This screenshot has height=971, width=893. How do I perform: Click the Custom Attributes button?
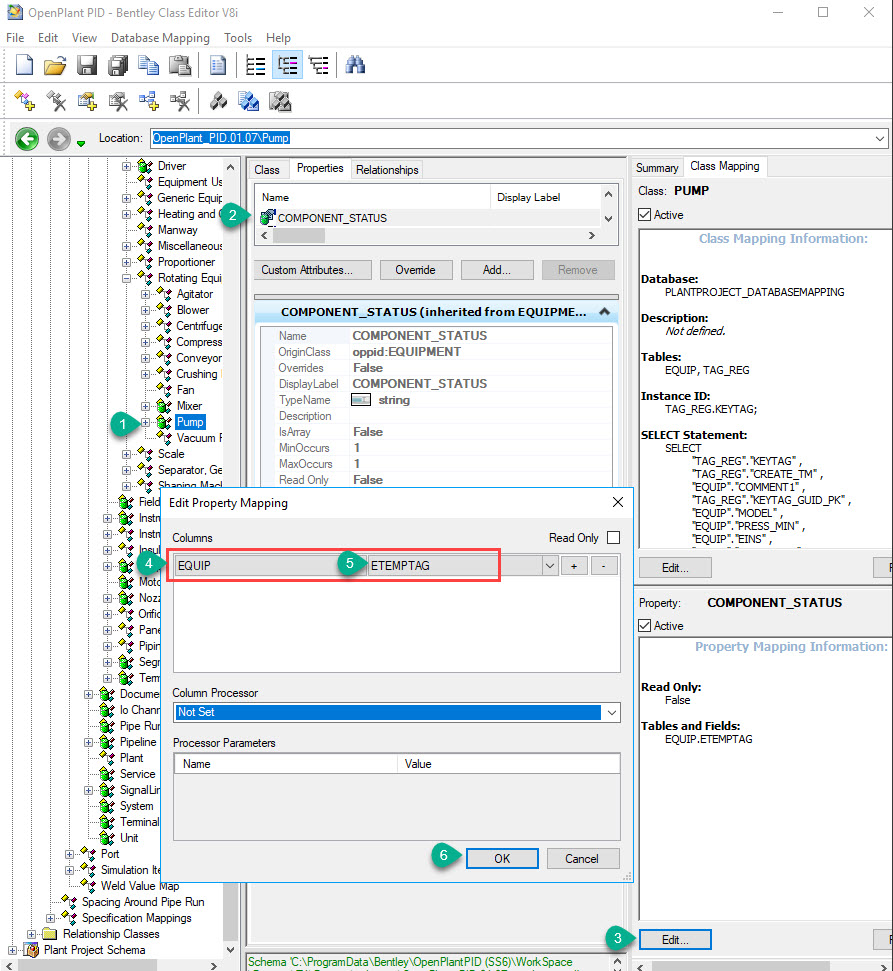[313, 270]
